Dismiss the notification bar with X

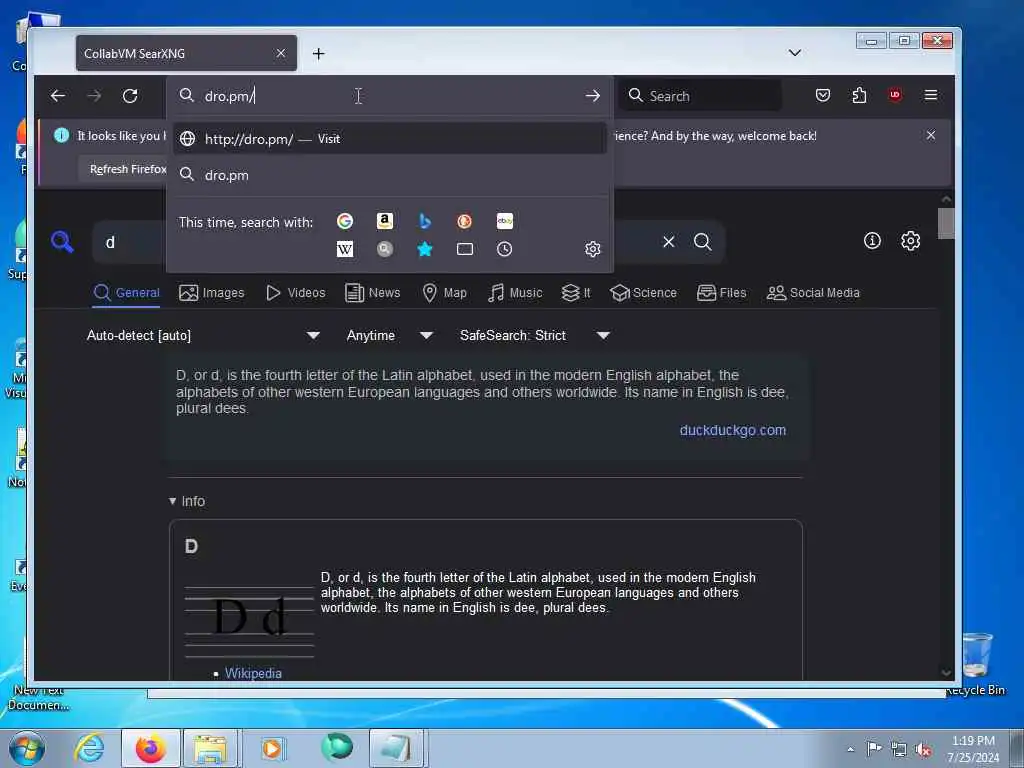coord(931,135)
